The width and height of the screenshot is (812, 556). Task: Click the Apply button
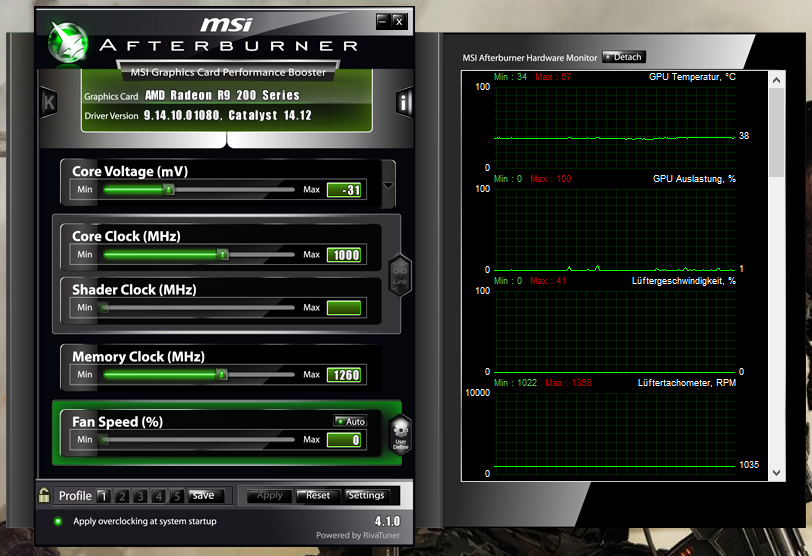pos(269,495)
